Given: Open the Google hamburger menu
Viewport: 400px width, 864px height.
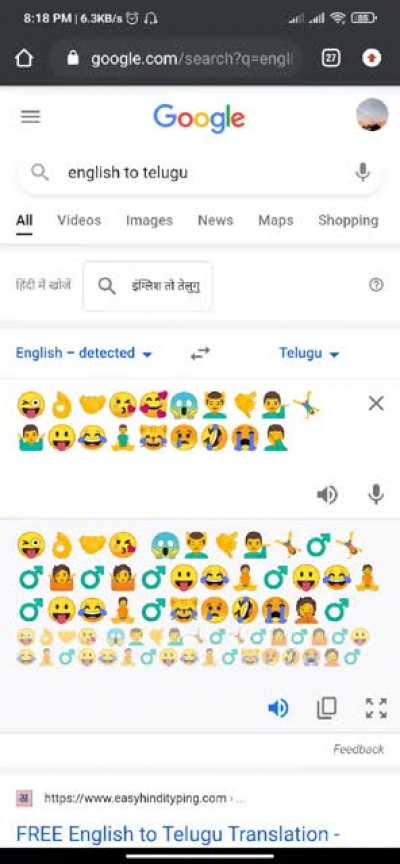Looking at the screenshot, I should (30, 116).
